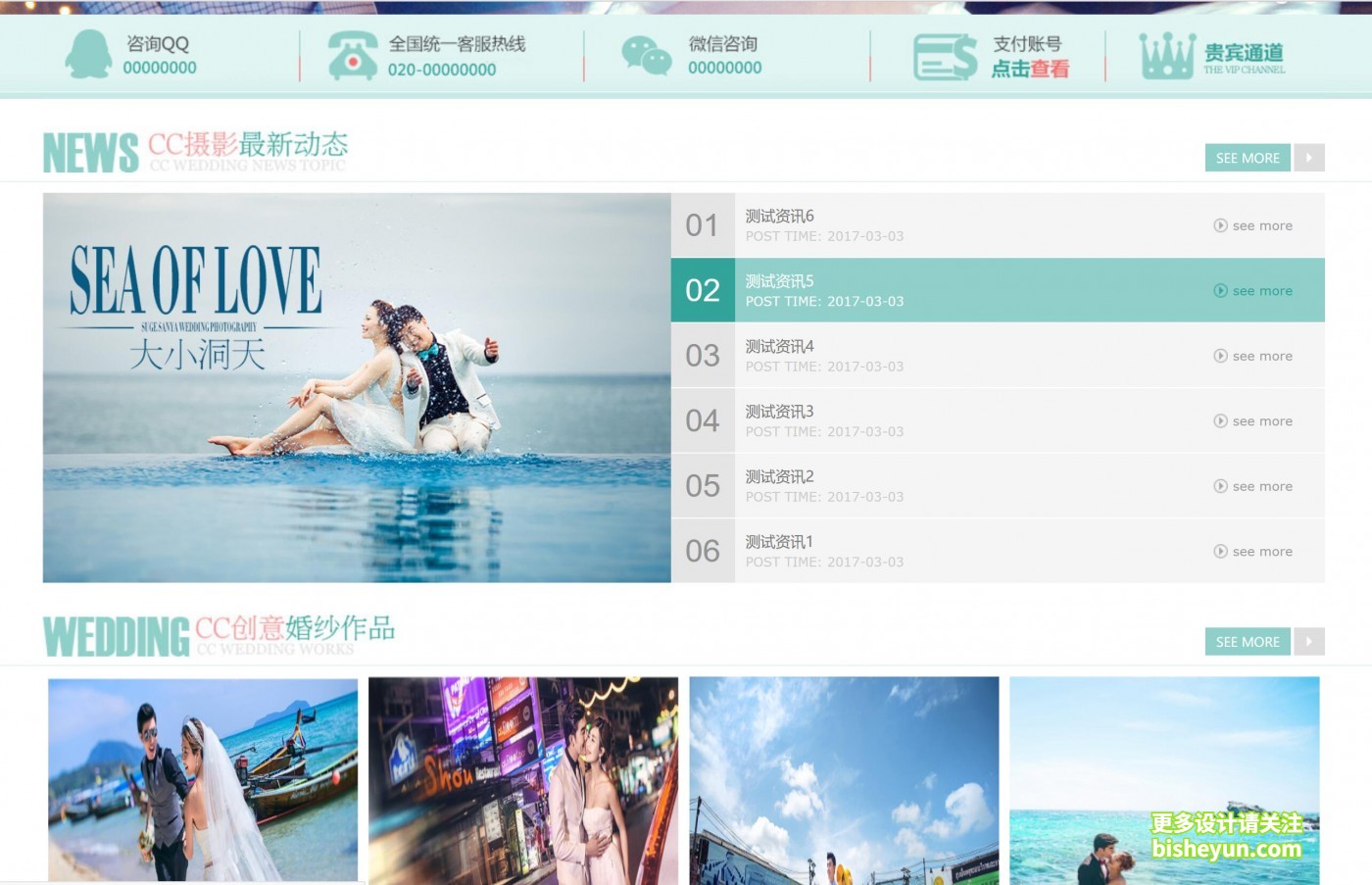Open the night city wedding photo
The width and height of the screenshot is (1372, 885).
[522, 779]
